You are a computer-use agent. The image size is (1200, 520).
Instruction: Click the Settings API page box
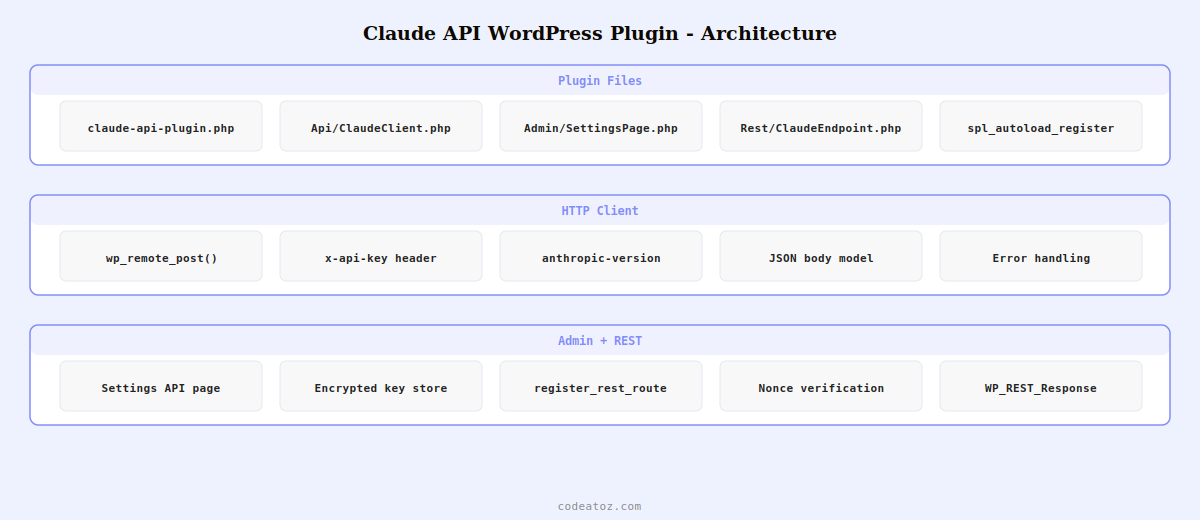tap(161, 386)
